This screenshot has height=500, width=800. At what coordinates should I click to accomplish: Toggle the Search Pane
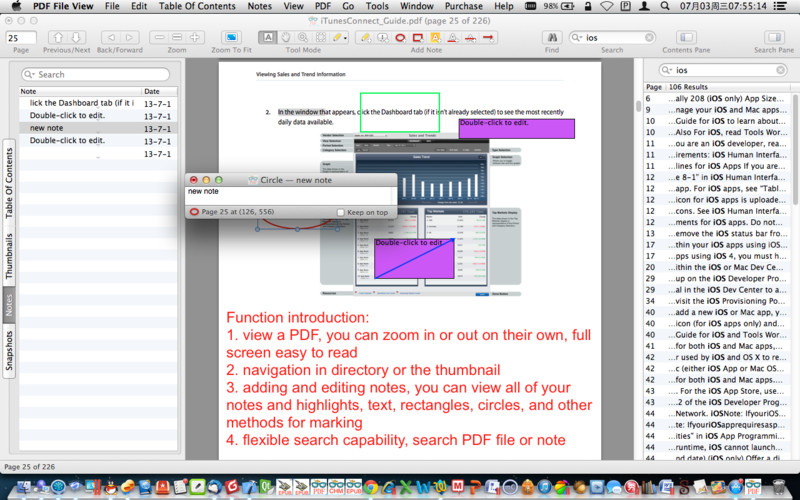pos(774,37)
